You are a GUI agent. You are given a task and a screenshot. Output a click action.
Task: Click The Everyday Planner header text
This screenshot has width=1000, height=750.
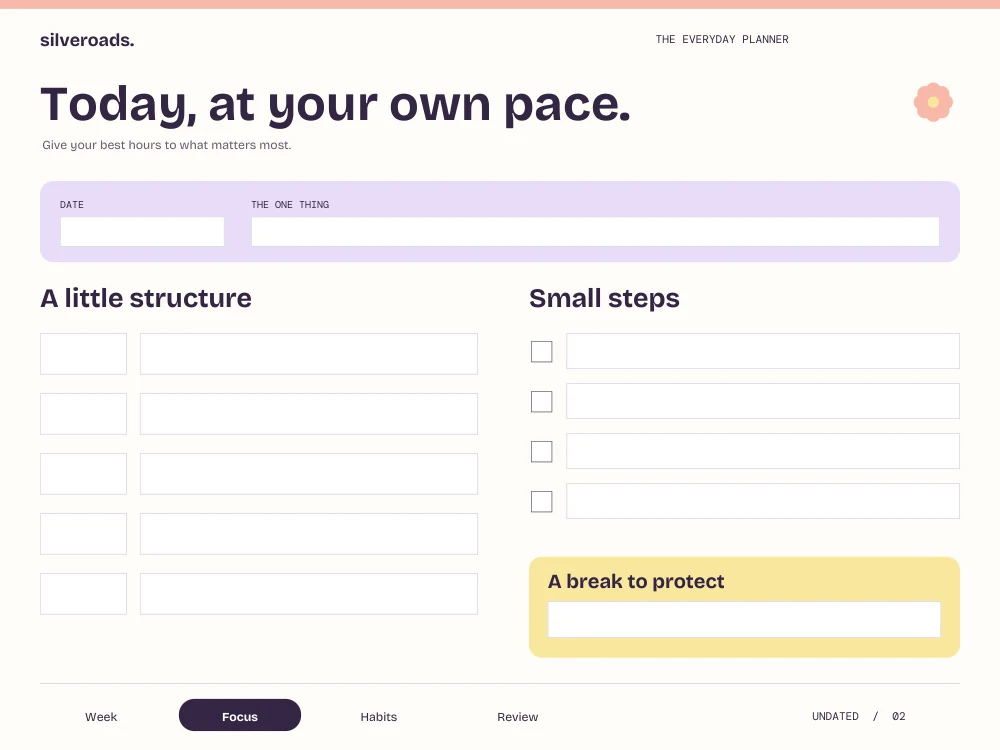pyautogui.click(x=722, y=40)
